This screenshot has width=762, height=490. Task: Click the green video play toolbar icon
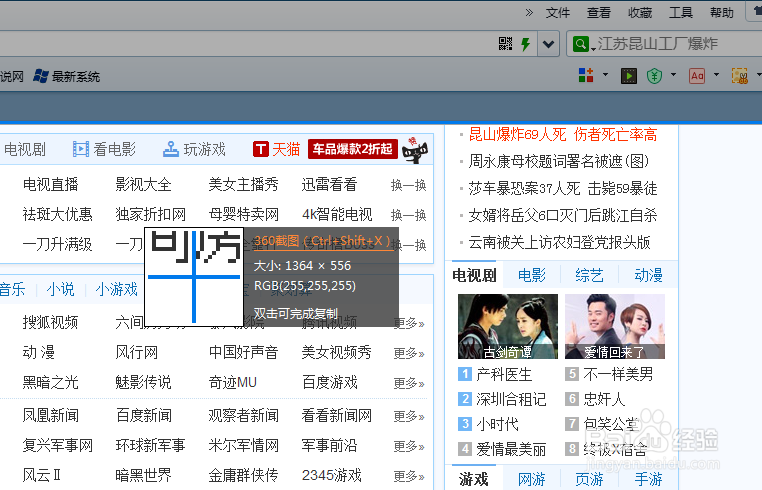pyautogui.click(x=629, y=76)
